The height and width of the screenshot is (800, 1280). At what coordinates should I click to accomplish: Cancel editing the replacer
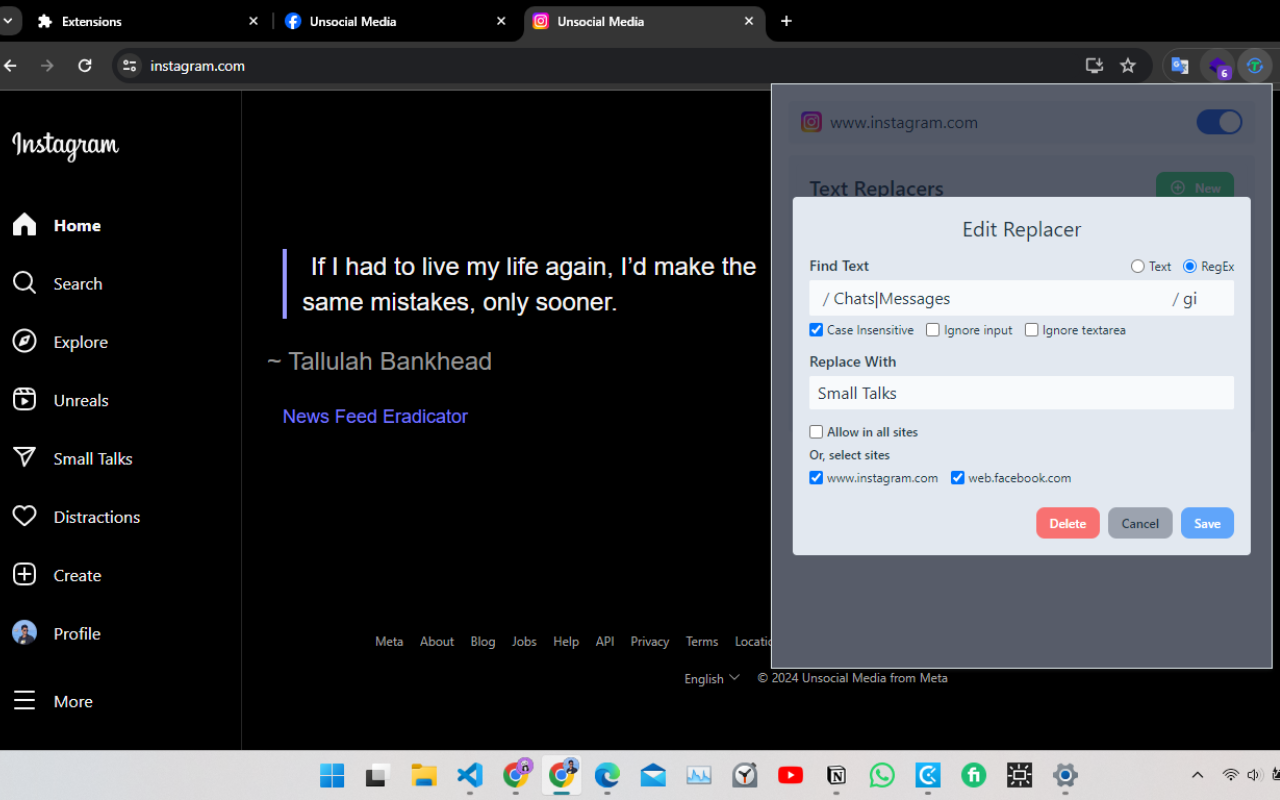(x=1140, y=523)
